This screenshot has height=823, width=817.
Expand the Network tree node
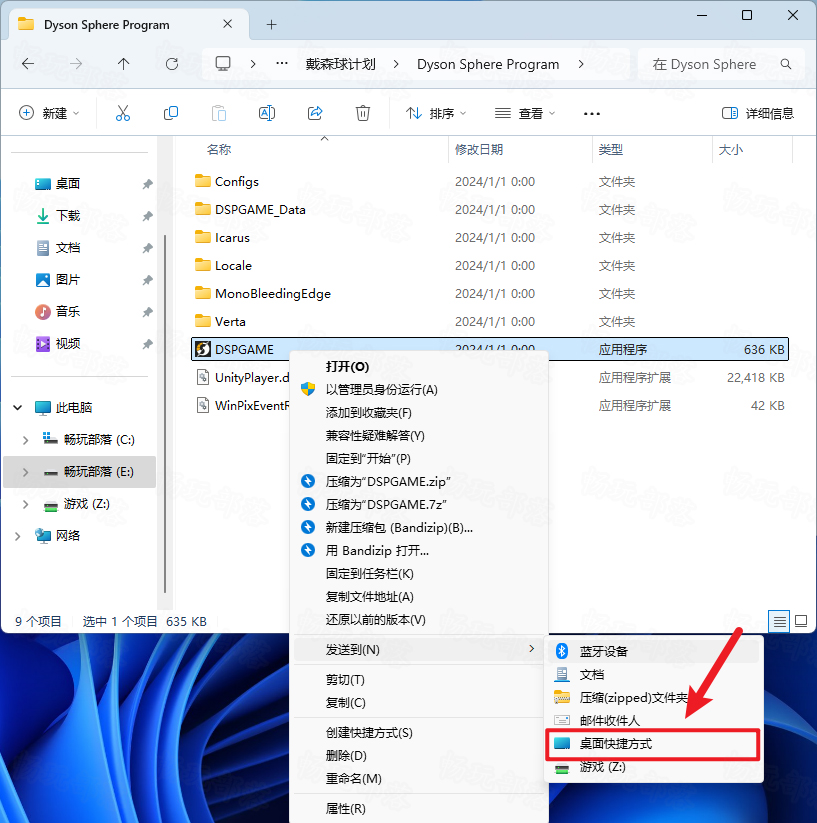point(18,536)
